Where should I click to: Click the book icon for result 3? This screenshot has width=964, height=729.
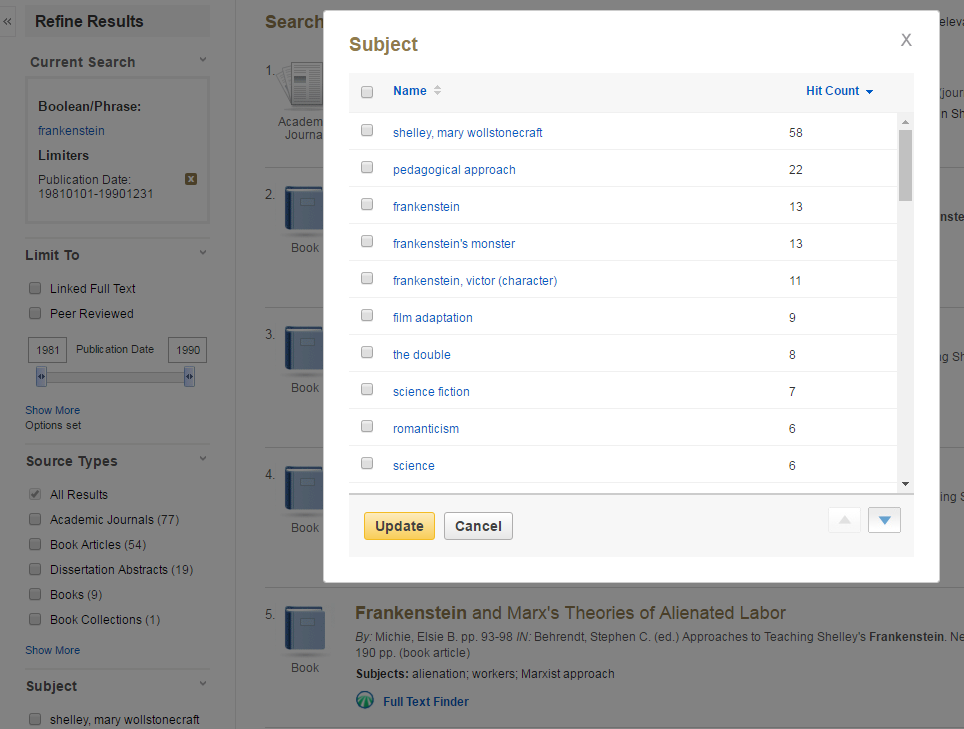point(304,349)
